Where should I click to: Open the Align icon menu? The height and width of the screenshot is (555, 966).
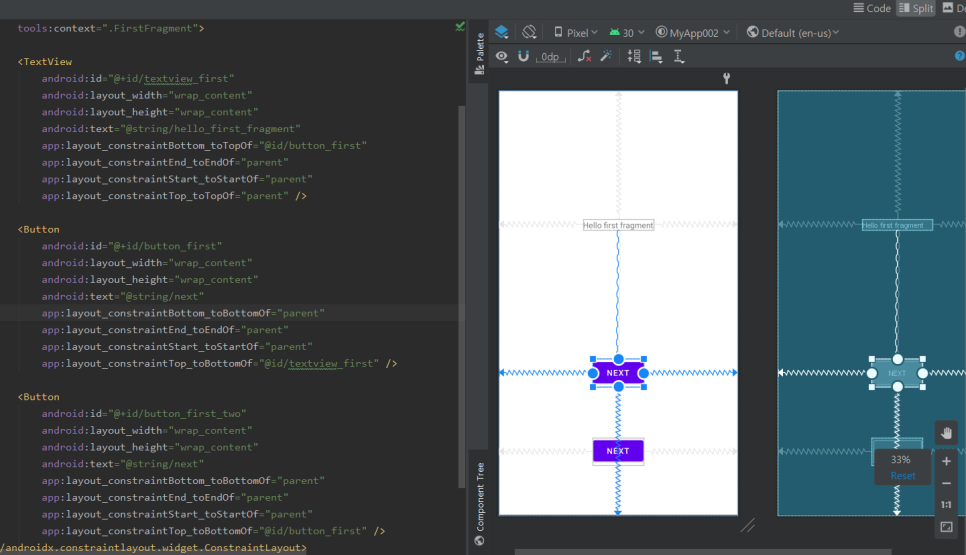coord(656,57)
